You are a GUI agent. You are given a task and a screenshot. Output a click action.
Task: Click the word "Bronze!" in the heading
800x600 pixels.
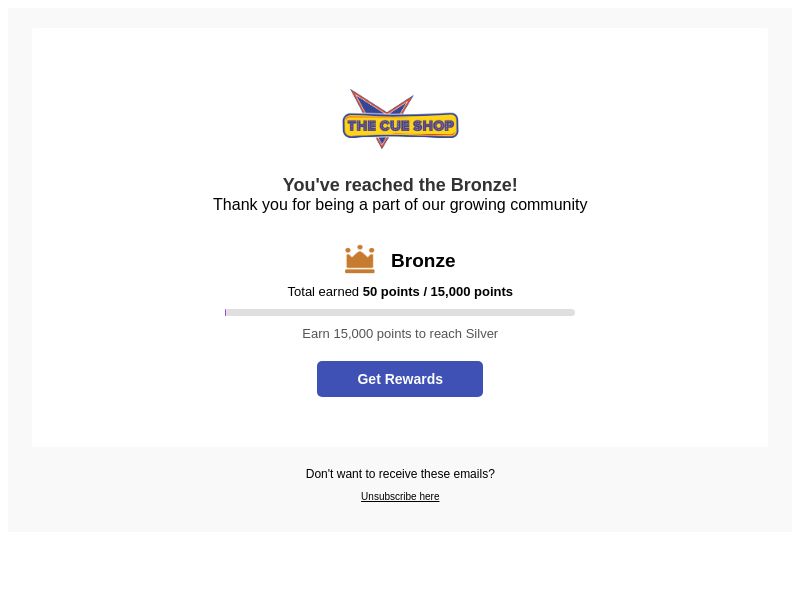click(x=484, y=185)
